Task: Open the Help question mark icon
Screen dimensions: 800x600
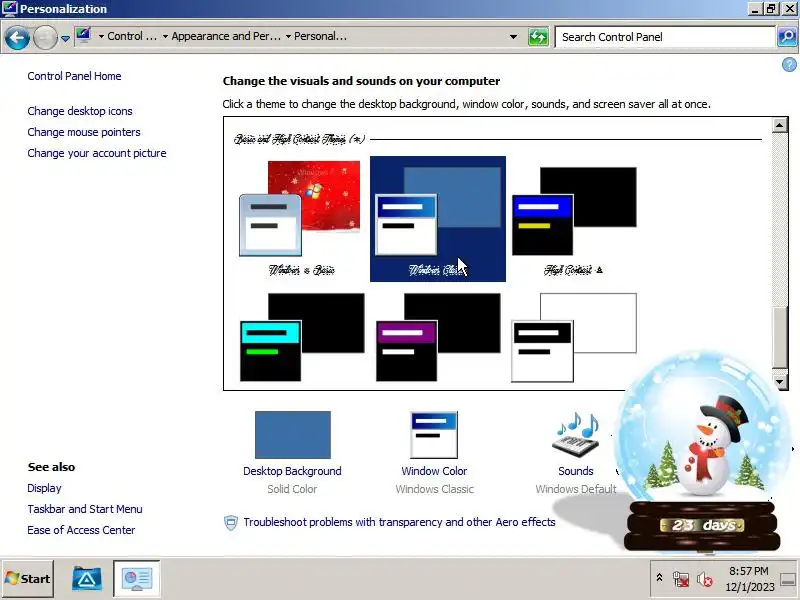Action: pyautogui.click(x=789, y=65)
